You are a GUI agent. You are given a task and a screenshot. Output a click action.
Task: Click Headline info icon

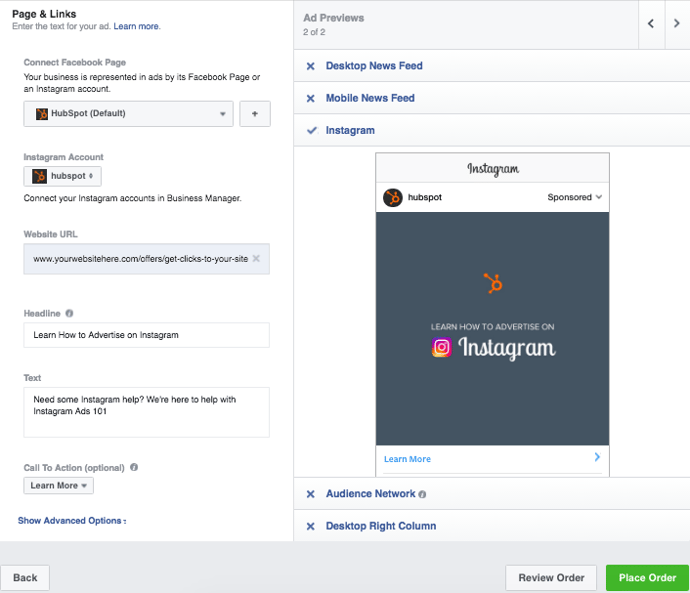click(69, 313)
